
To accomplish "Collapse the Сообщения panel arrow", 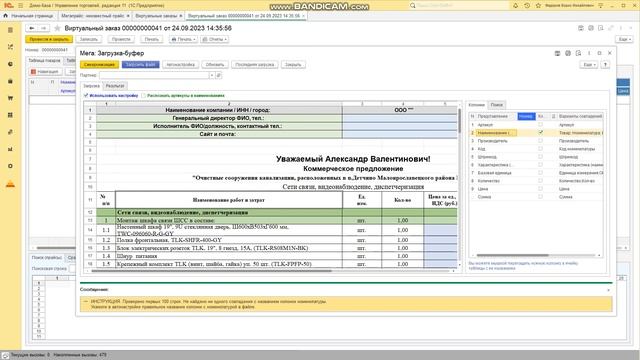I will [x=608, y=290].
